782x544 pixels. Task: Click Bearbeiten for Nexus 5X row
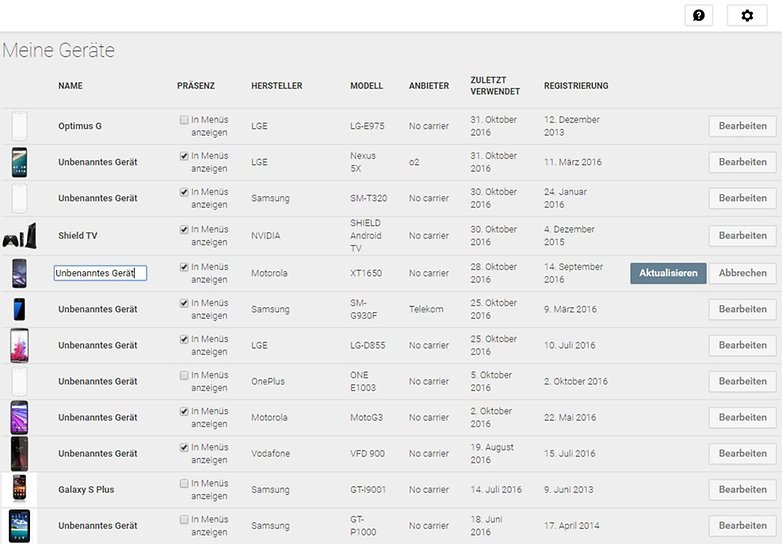[x=743, y=162]
